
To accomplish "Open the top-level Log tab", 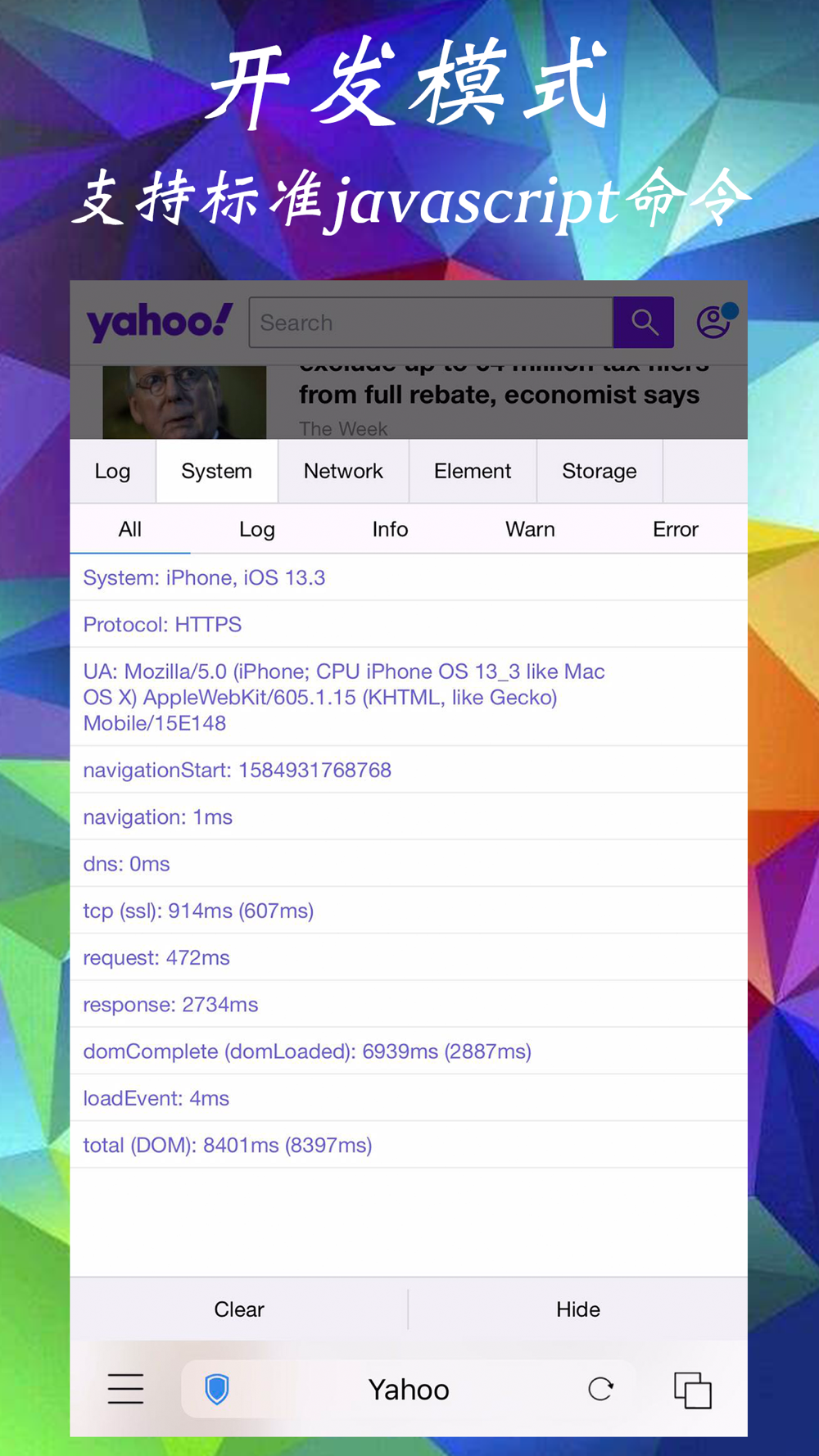I will [x=112, y=471].
